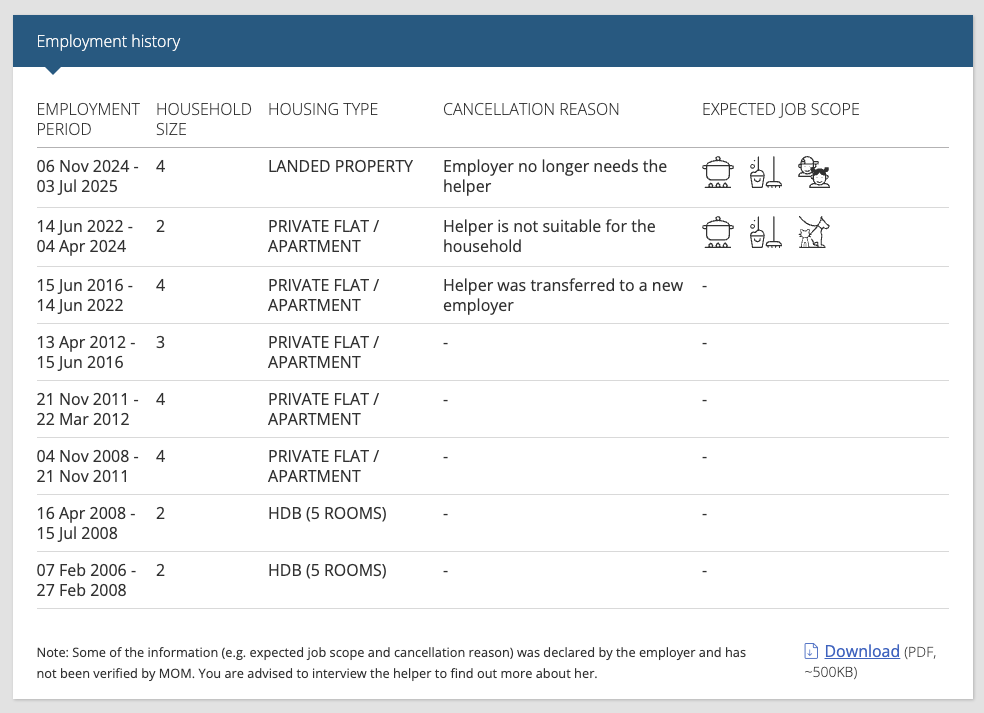Click PRIVATE FLAT / APARTMENT in 2012-2016 row
The height and width of the screenshot is (713, 984).
pos(323,352)
